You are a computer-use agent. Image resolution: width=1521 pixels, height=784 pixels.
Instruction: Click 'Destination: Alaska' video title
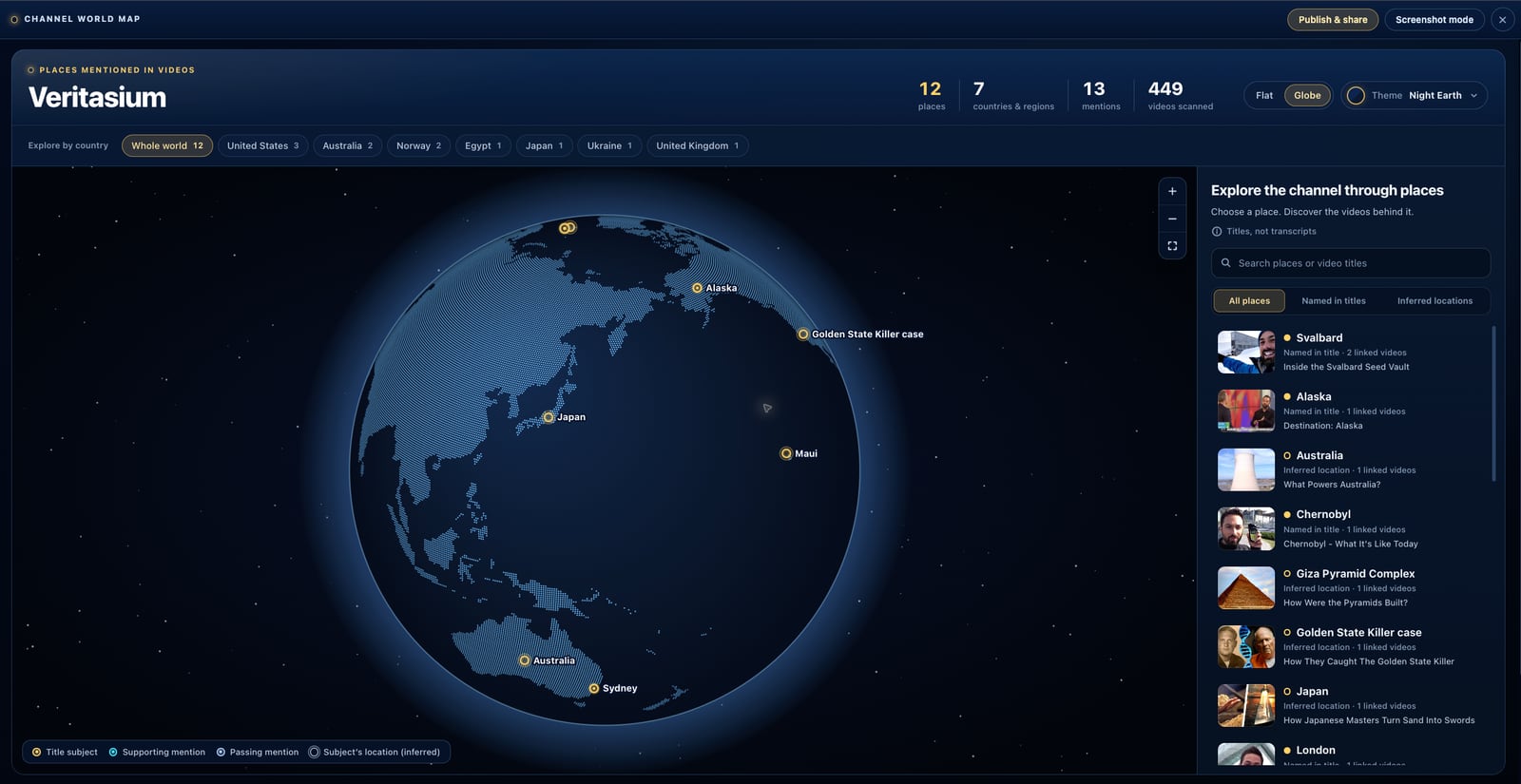click(1323, 426)
